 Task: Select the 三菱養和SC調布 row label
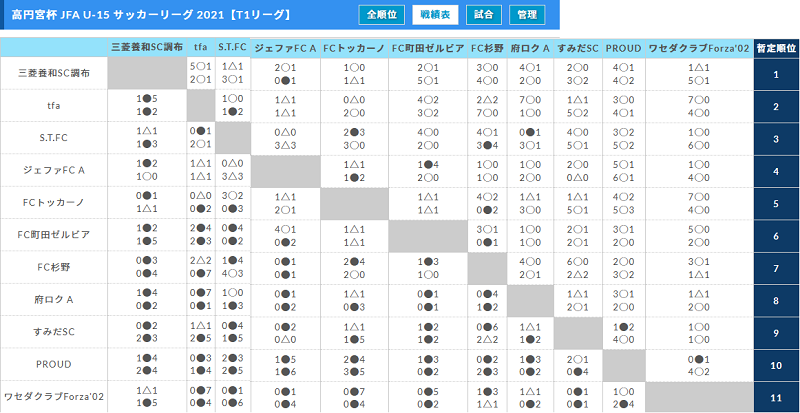click(54, 74)
